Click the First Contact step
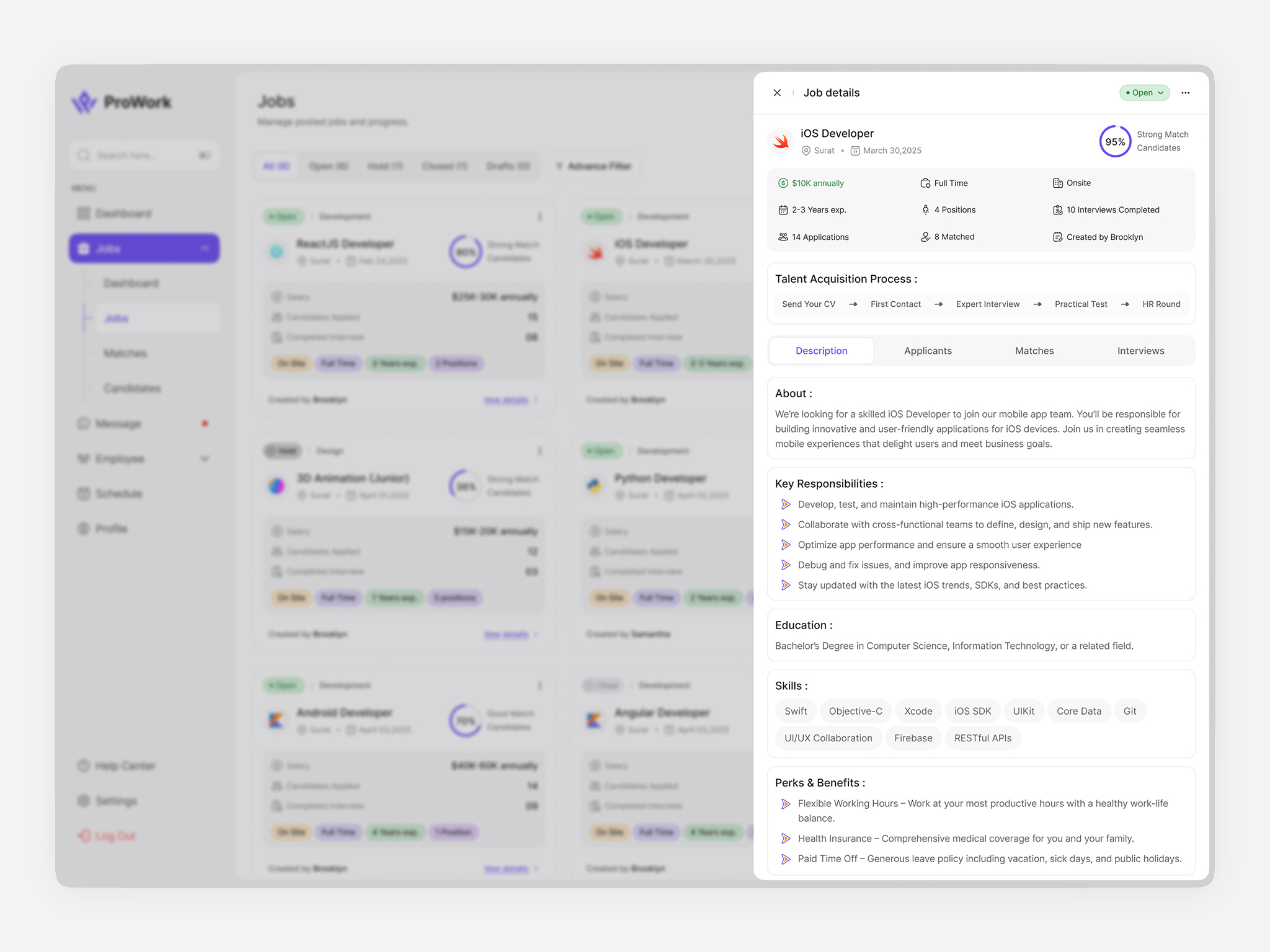Viewport: 1270px width, 952px height. coord(895,304)
